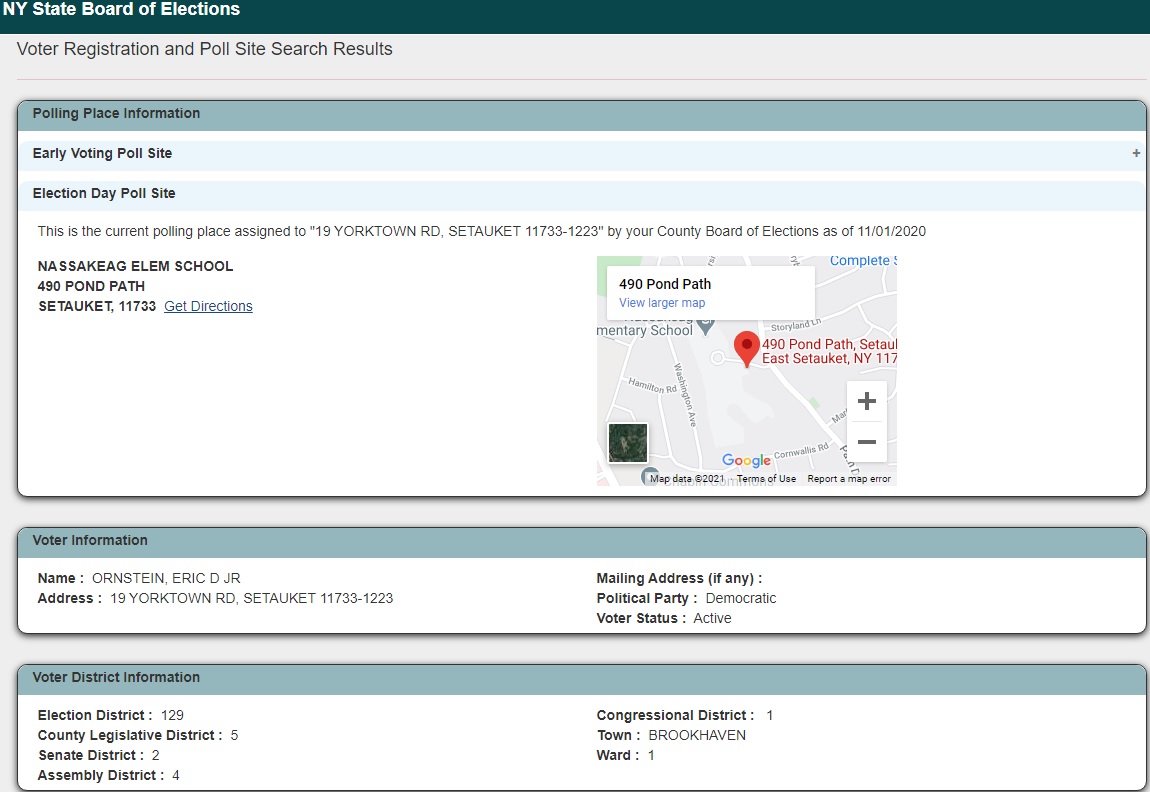Click the Voter Status value Active
The height and width of the screenshot is (792, 1150).
click(712, 618)
